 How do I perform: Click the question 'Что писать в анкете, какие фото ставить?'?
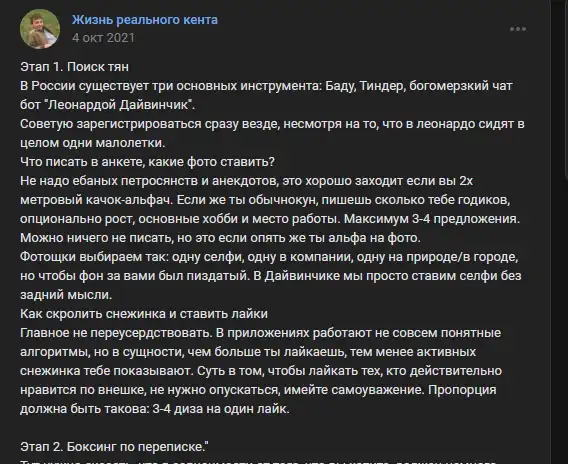pos(147,162)
